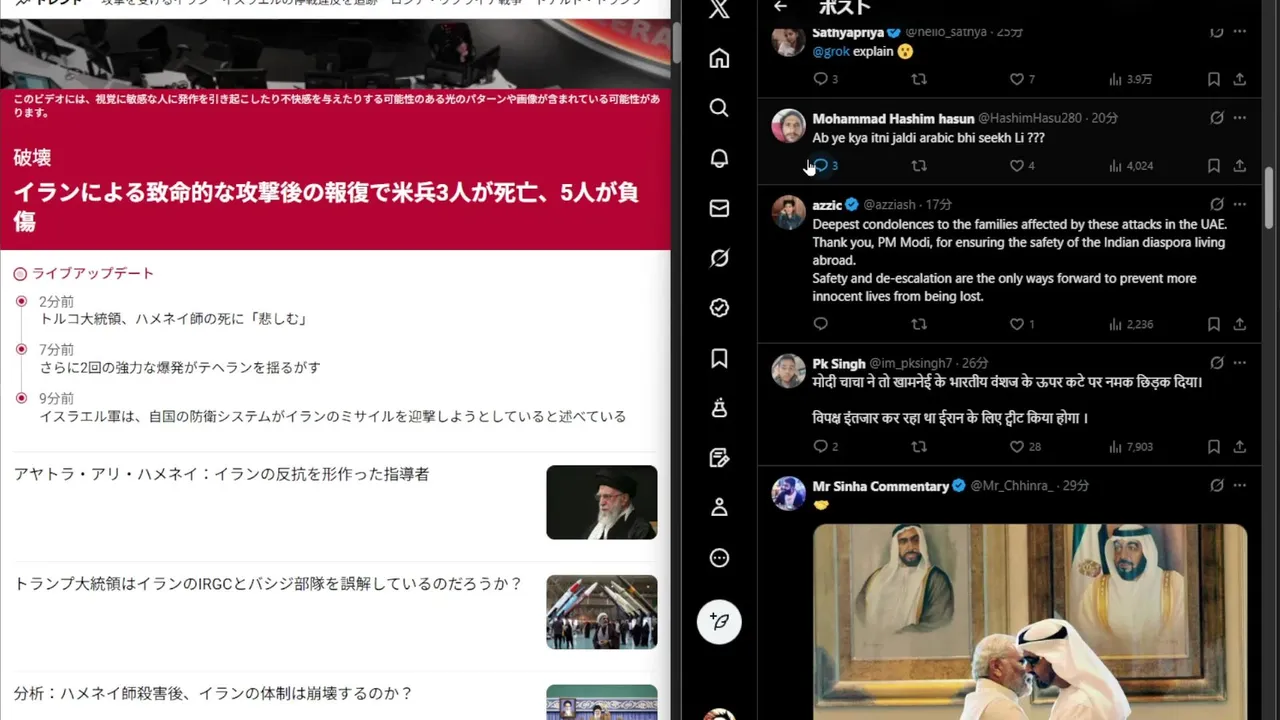The image size is (1280, 720).
Task: Open more menu on azzic's post
Action: 1241,204
